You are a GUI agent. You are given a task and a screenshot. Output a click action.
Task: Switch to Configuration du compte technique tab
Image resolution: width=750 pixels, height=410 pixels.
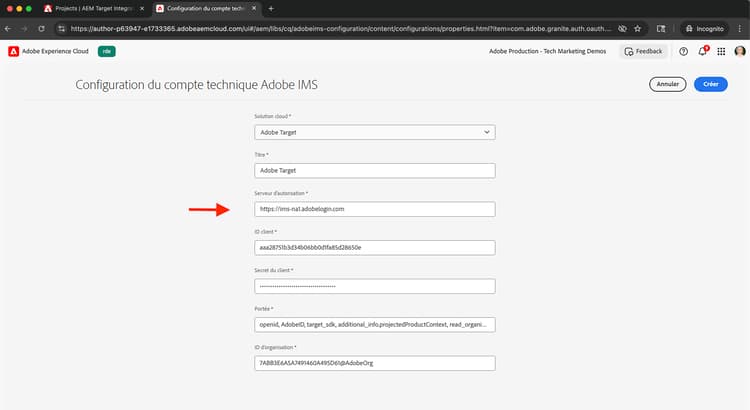(206, 9)
